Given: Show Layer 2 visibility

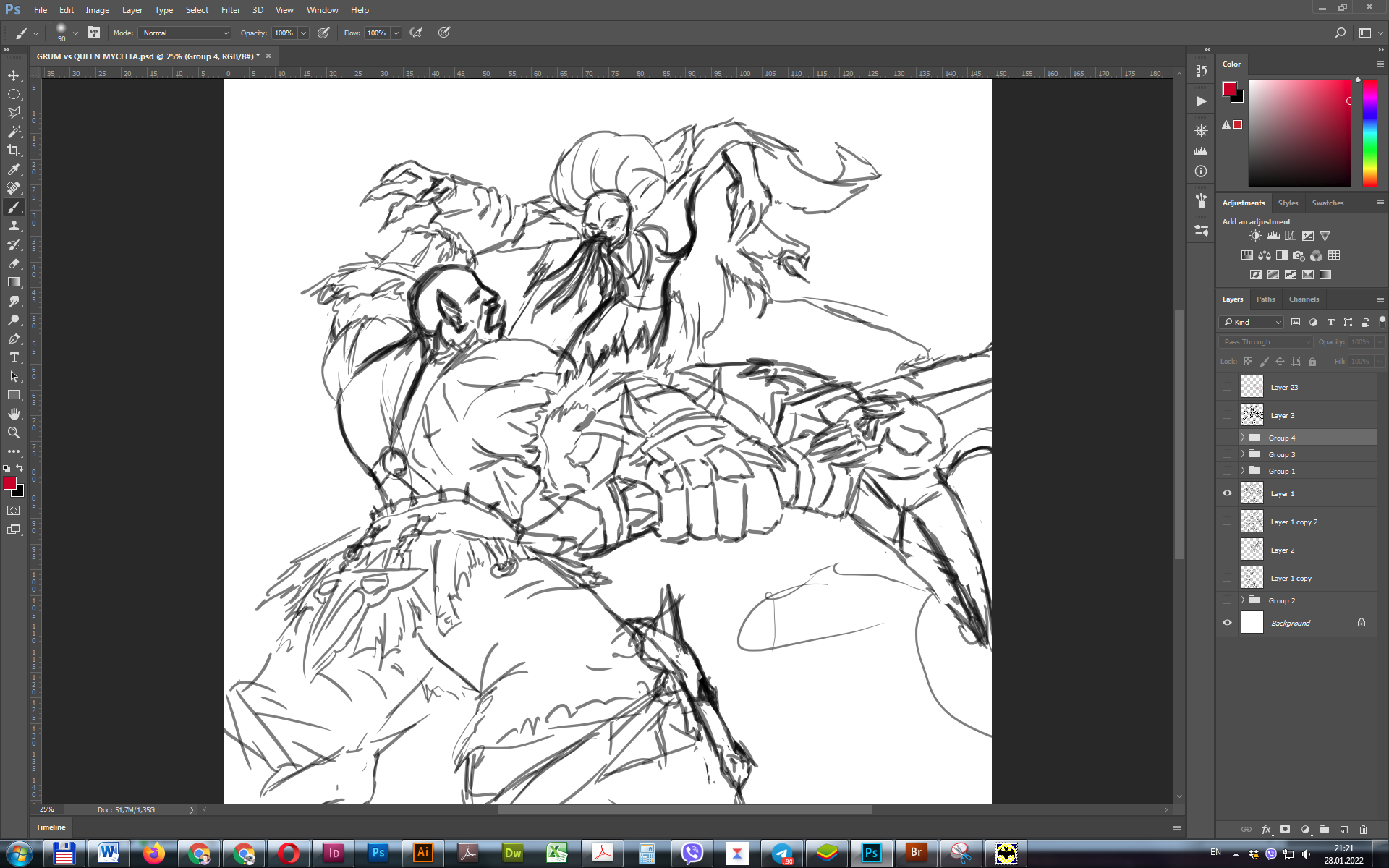Looking at the screenshot, I should click(x=1227, y=550).
